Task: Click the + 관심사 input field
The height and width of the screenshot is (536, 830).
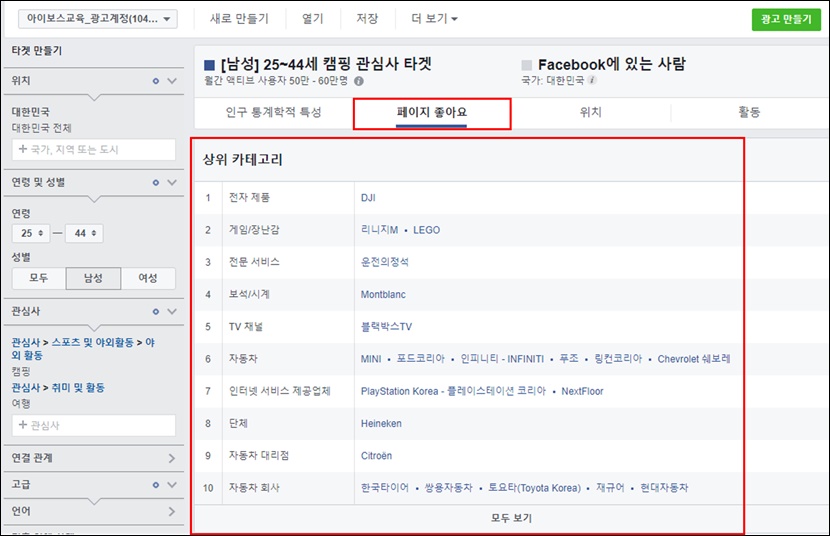Action: coord(94,425)
